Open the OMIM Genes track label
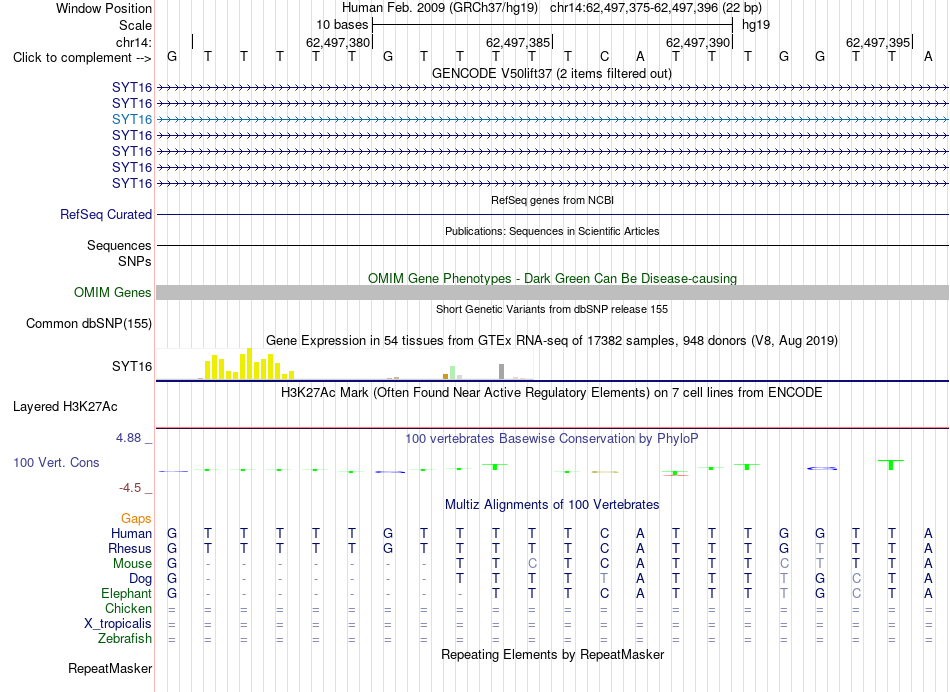 tap(113, 293)
